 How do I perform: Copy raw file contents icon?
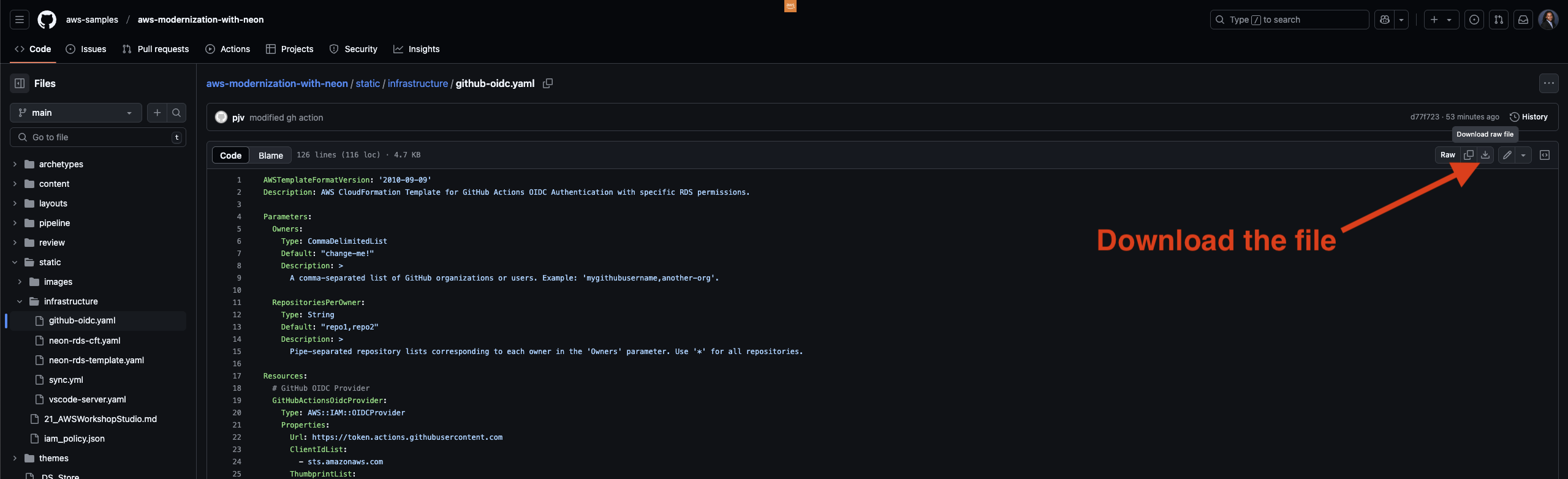coord(1469,155)
